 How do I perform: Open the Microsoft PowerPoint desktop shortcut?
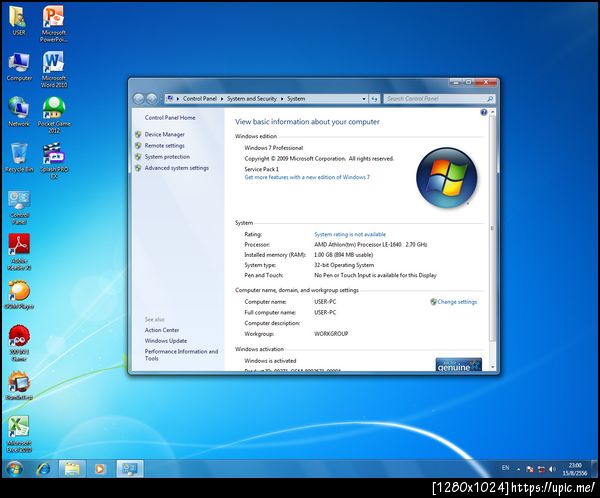click(54, 24)
